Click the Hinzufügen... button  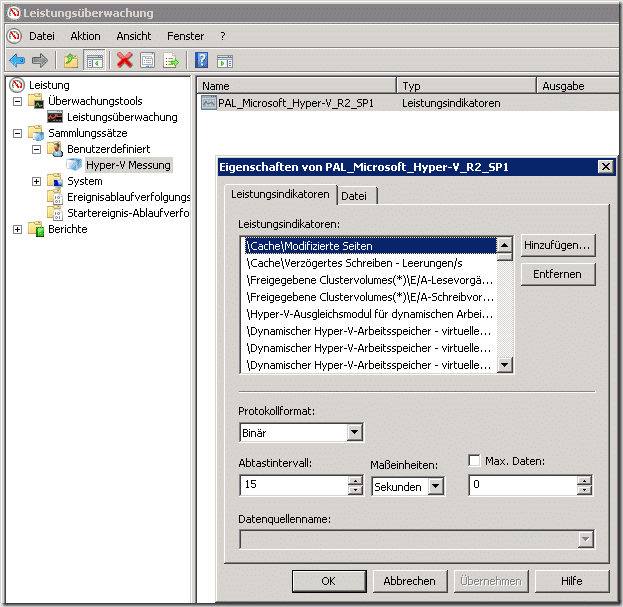pos(557,245)
